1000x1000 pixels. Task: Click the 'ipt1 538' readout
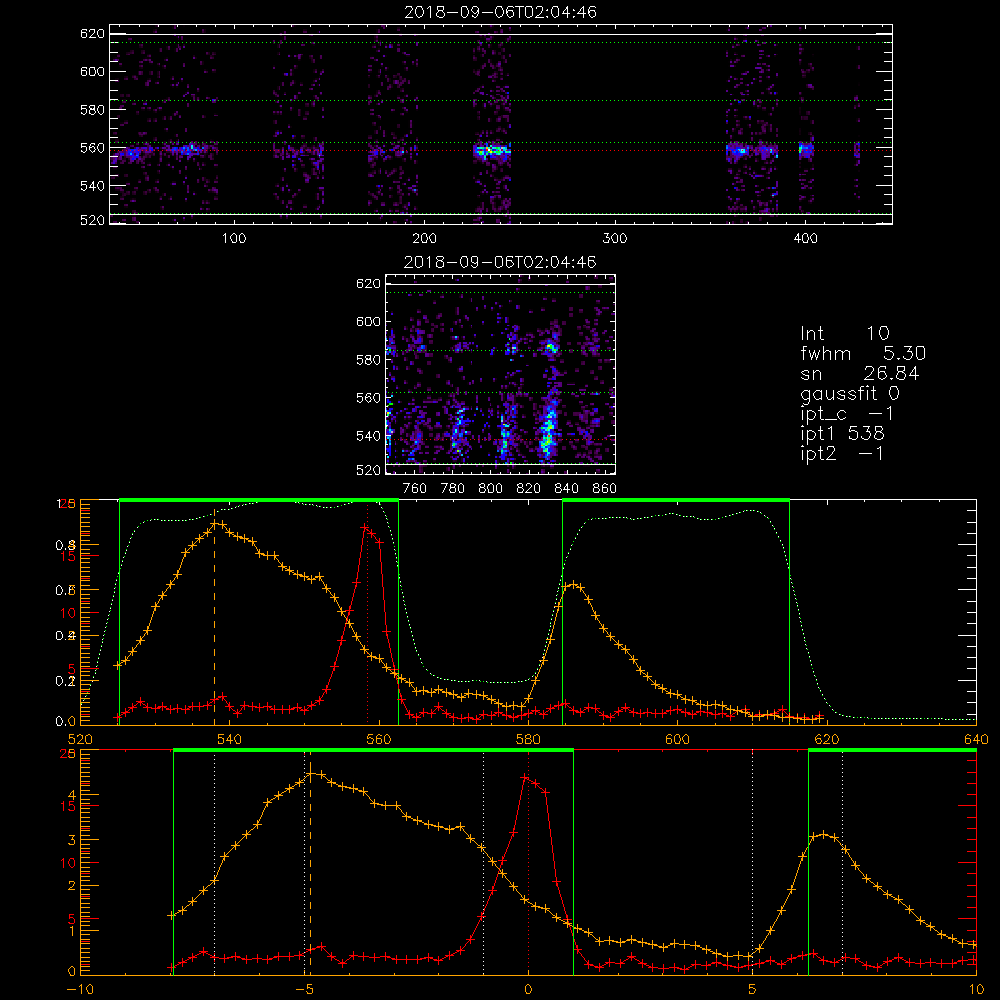click(x=842, y=433)
